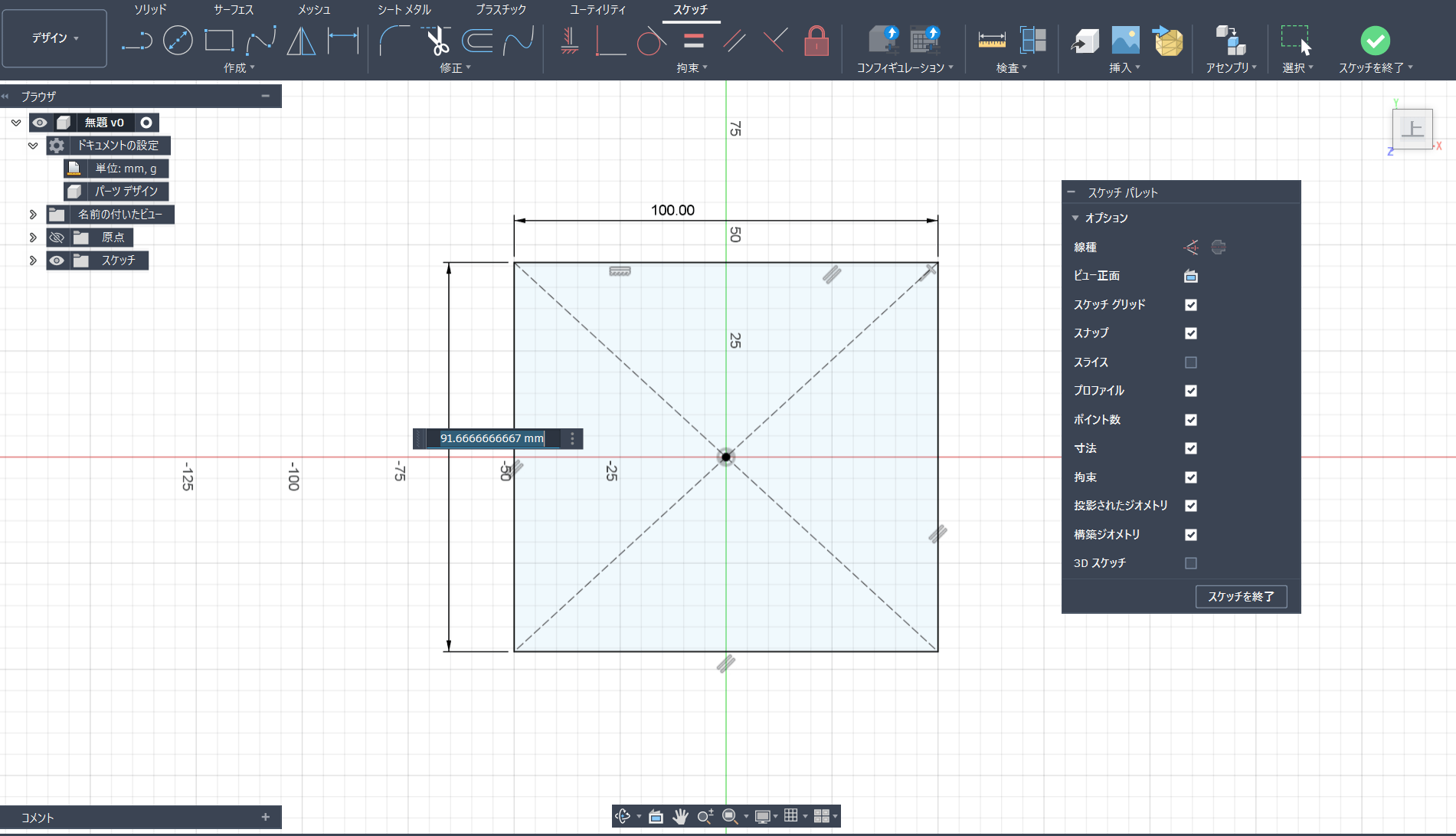Expand the スケッチ folder tree node
The height and width of the screenshot is (836, 1456).
click(x=33, y=261)
